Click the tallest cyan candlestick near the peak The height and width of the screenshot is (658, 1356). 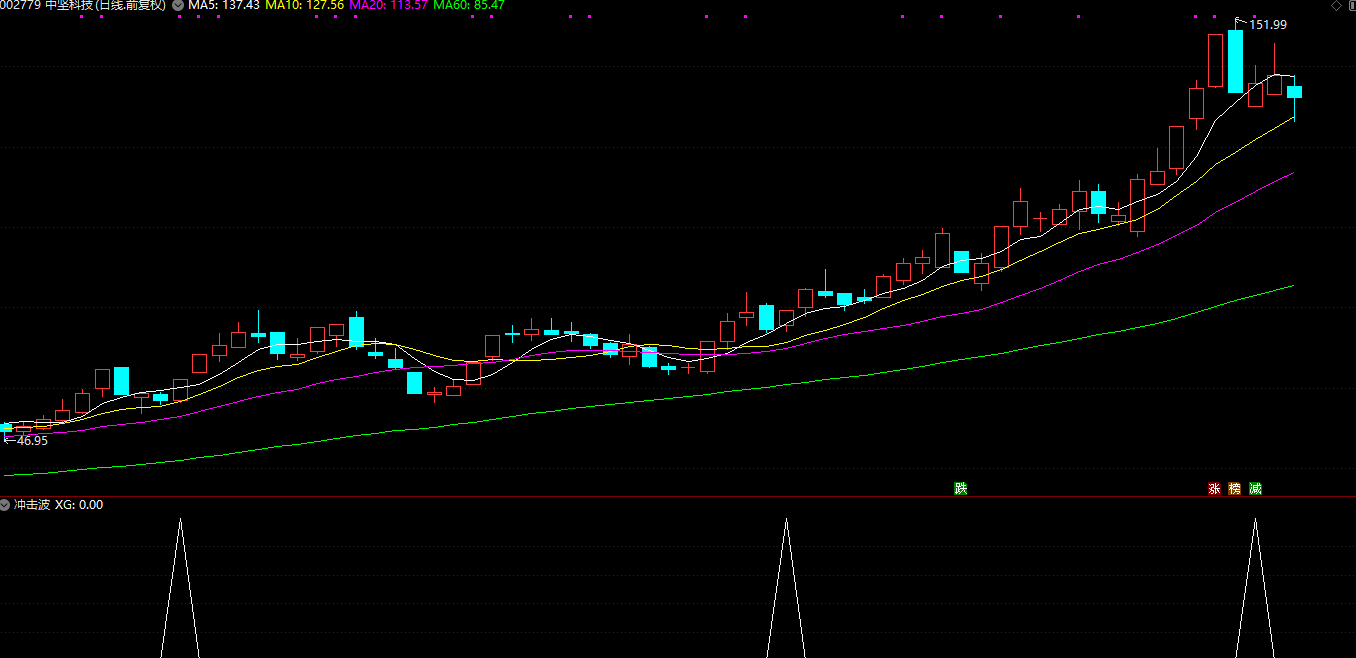click(x=1235, y=61)
